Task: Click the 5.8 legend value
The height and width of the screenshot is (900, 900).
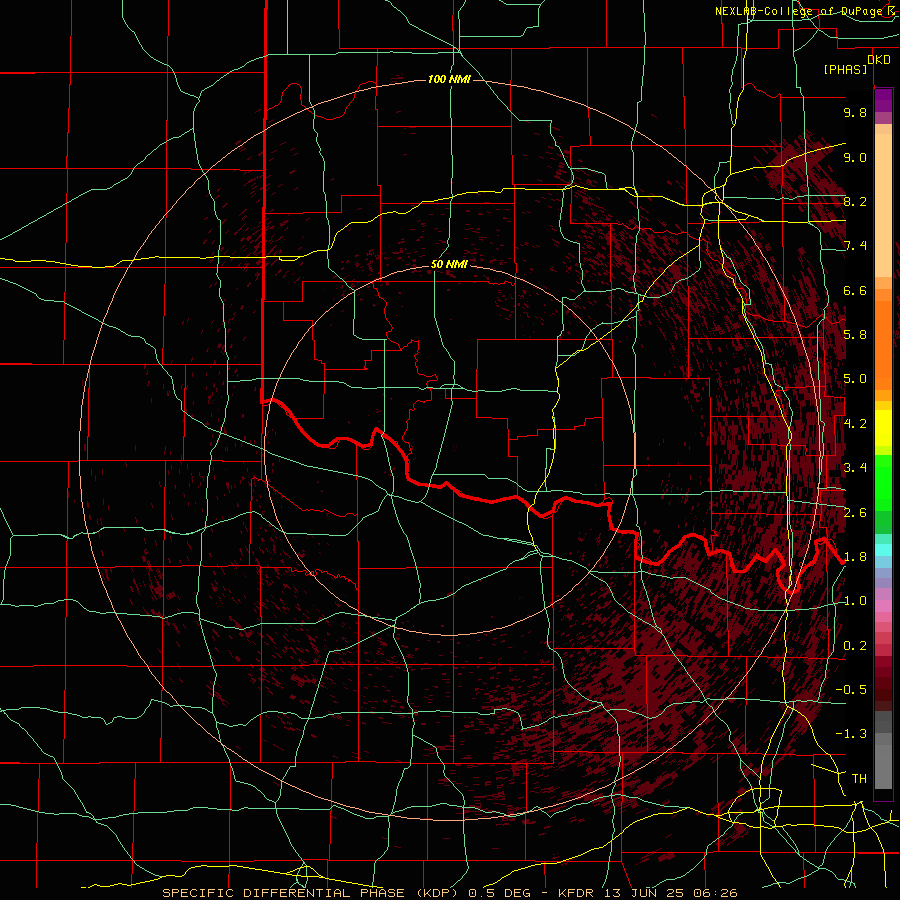Action: tap(855, 335)
